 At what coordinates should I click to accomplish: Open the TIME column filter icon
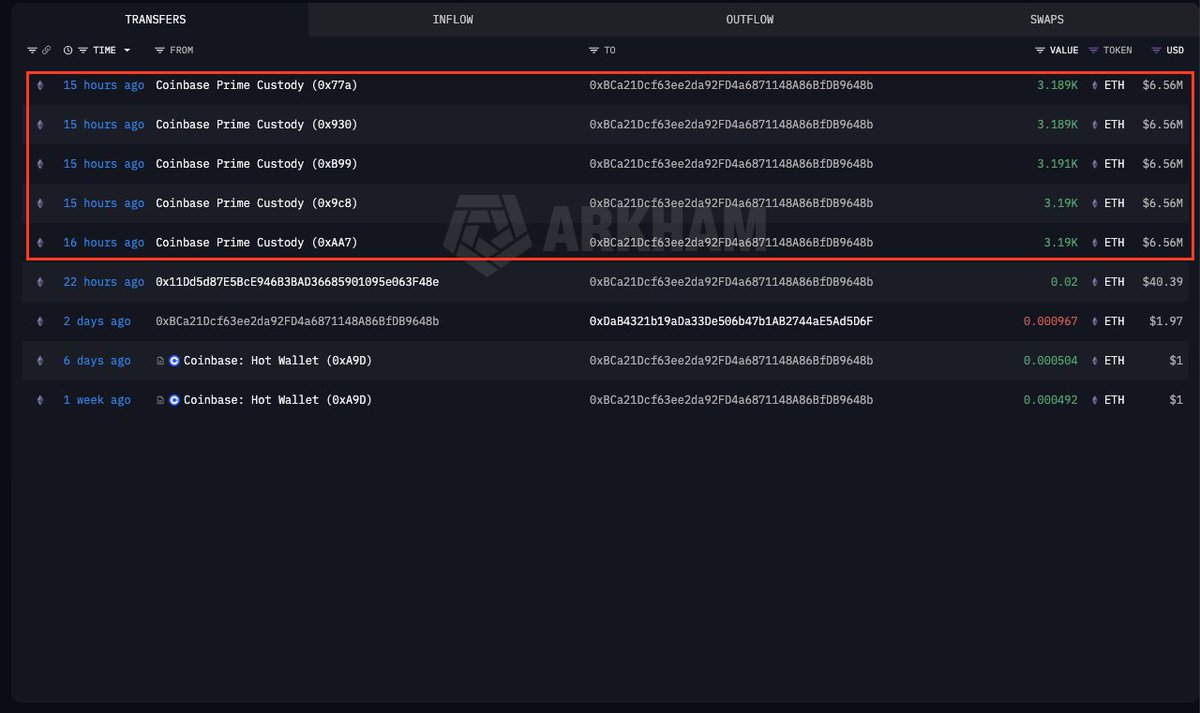[x=83, y=50]
